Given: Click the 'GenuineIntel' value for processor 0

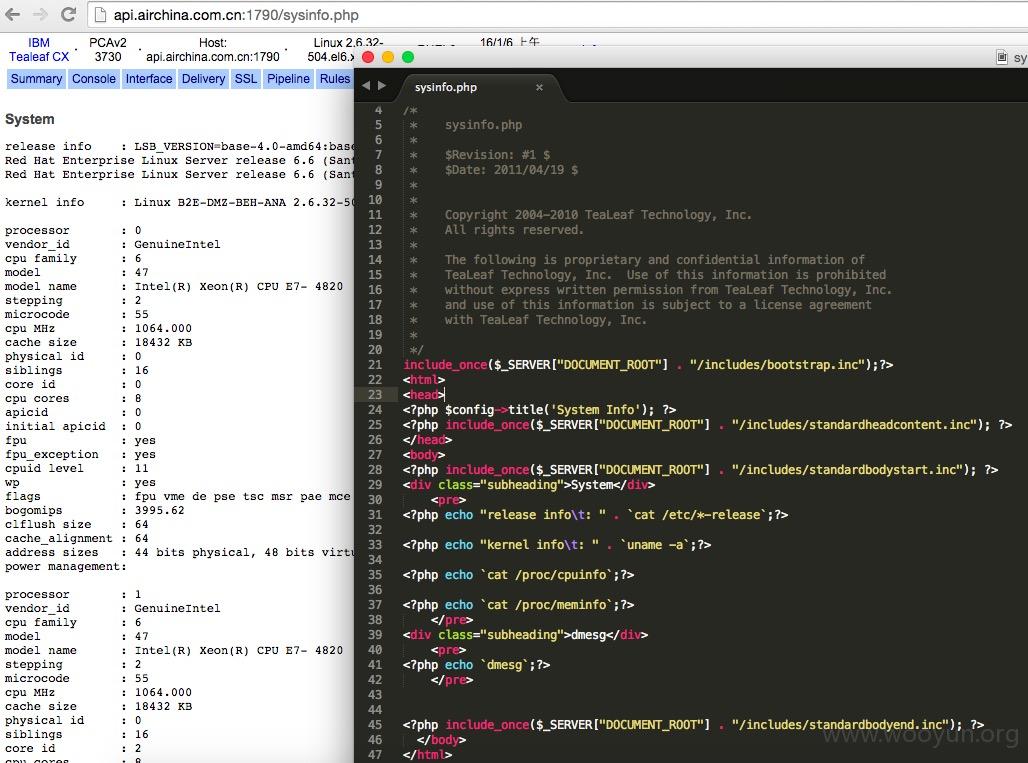Looking at the screenshot, I should 177,245.
